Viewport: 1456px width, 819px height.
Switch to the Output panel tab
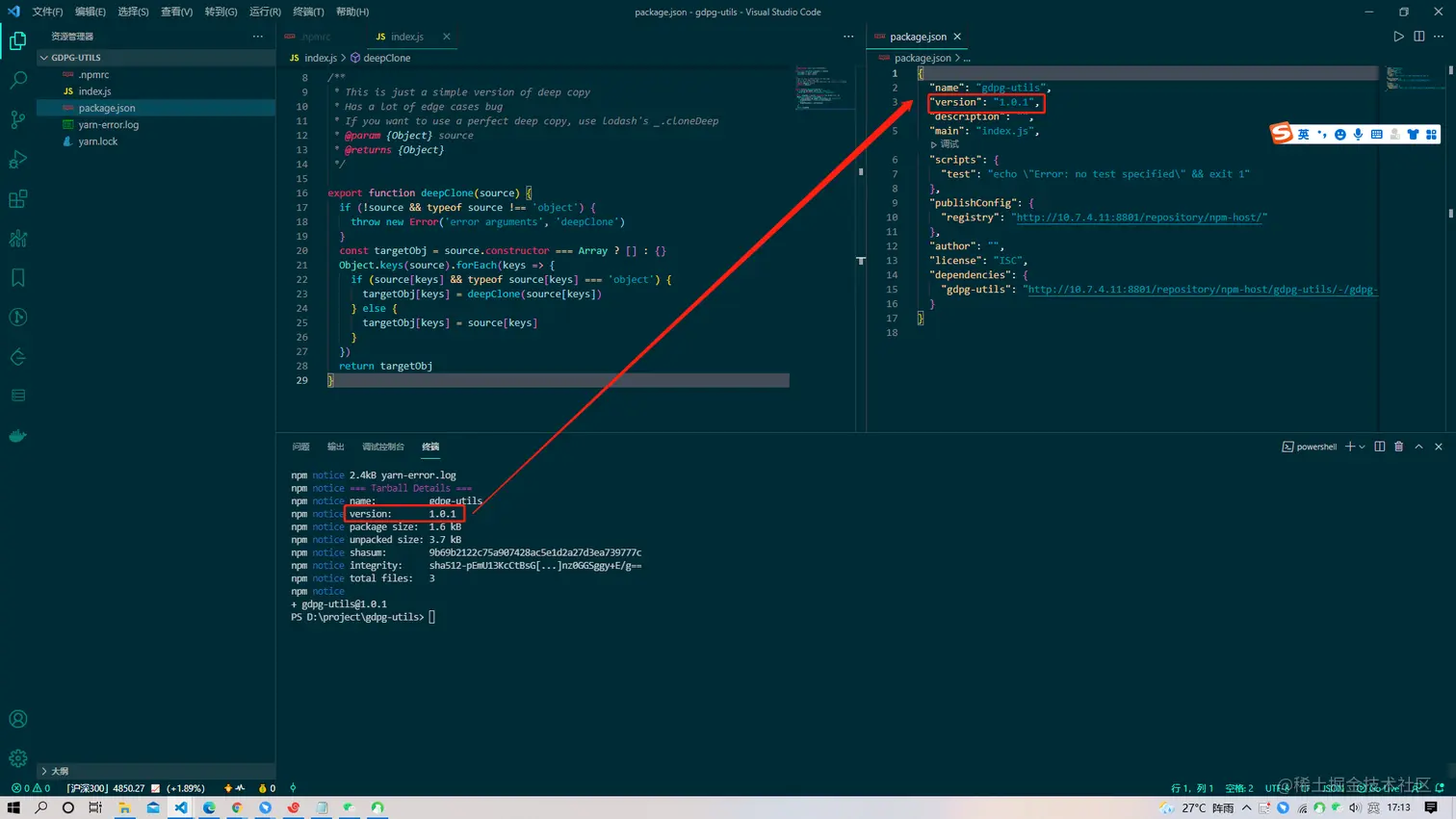(x=335, y=447)
